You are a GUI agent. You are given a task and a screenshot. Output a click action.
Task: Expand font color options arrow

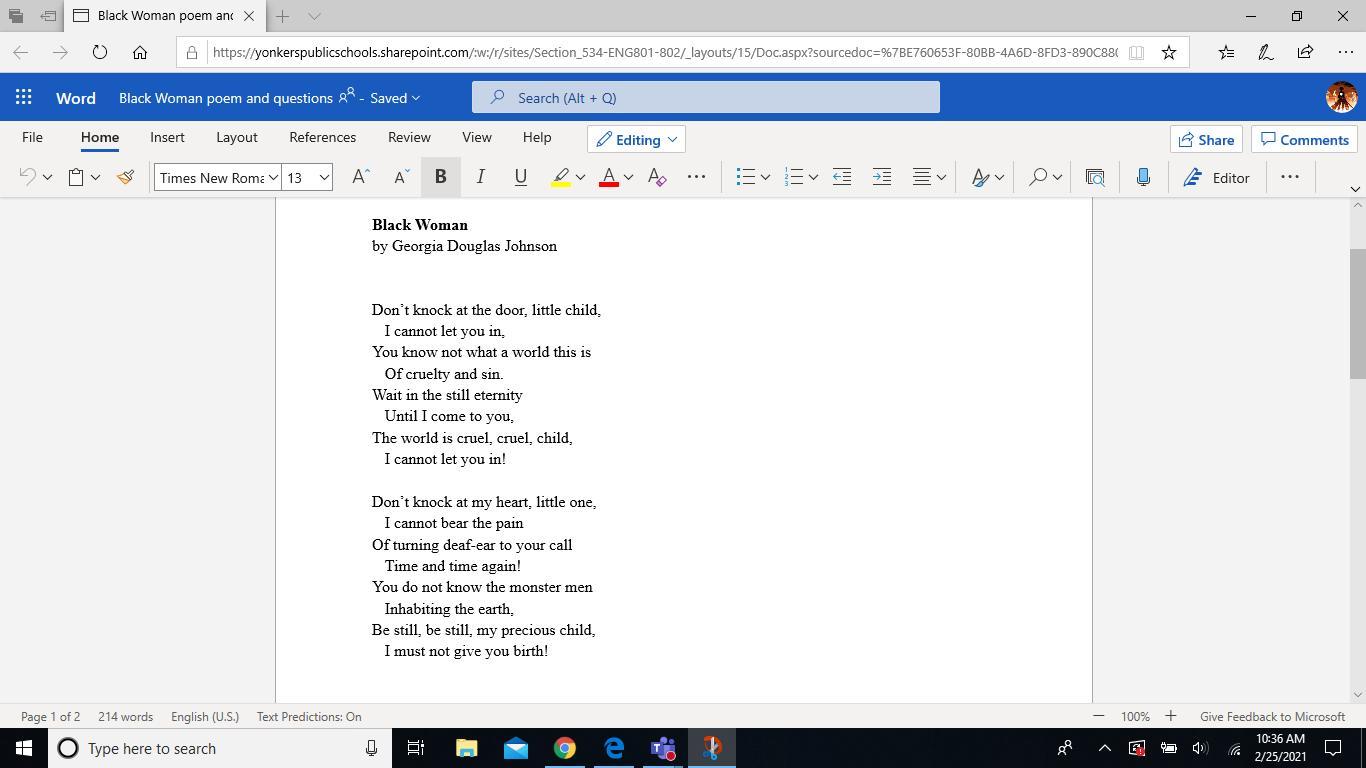pyautogui.click(x=628, y=177)
